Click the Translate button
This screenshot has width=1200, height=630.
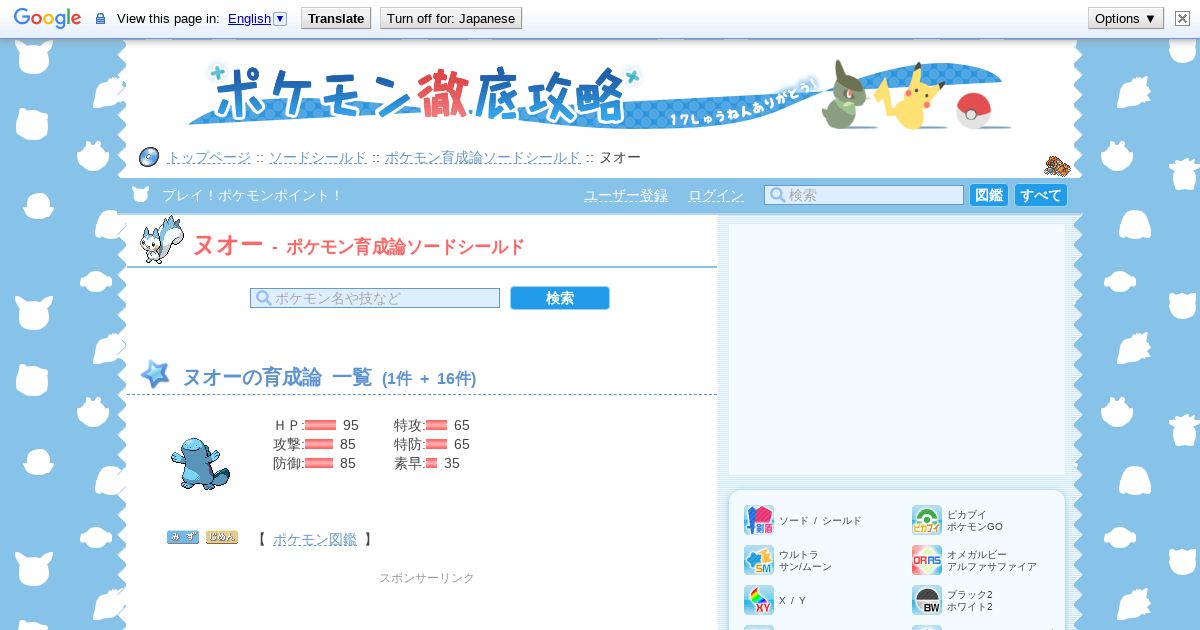coord(336,18)
